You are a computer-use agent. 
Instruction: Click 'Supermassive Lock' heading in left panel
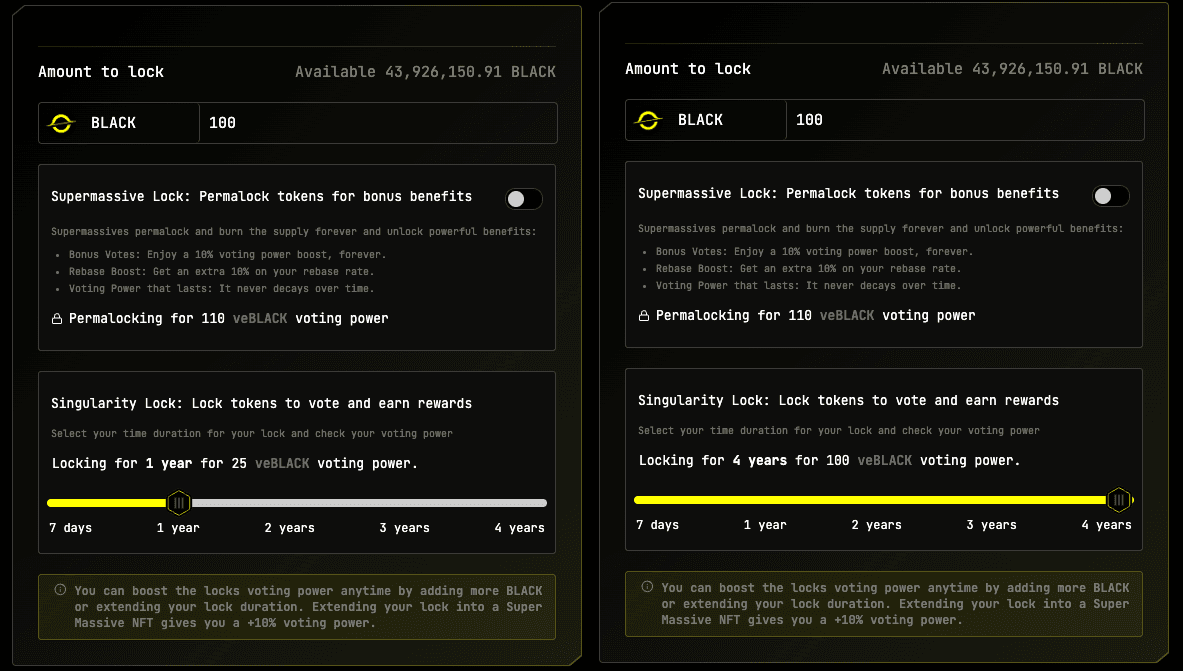click(261, 196)
